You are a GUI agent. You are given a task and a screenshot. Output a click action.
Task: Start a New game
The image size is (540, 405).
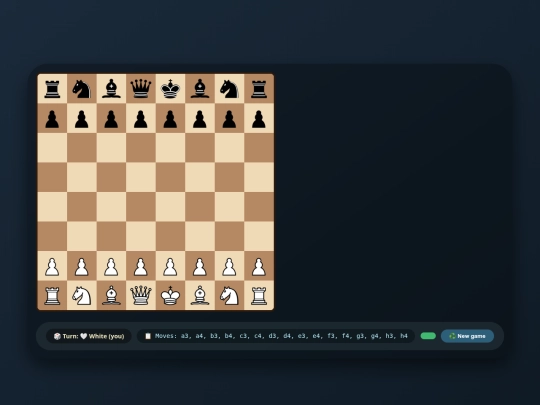click(x=467, y=336)
